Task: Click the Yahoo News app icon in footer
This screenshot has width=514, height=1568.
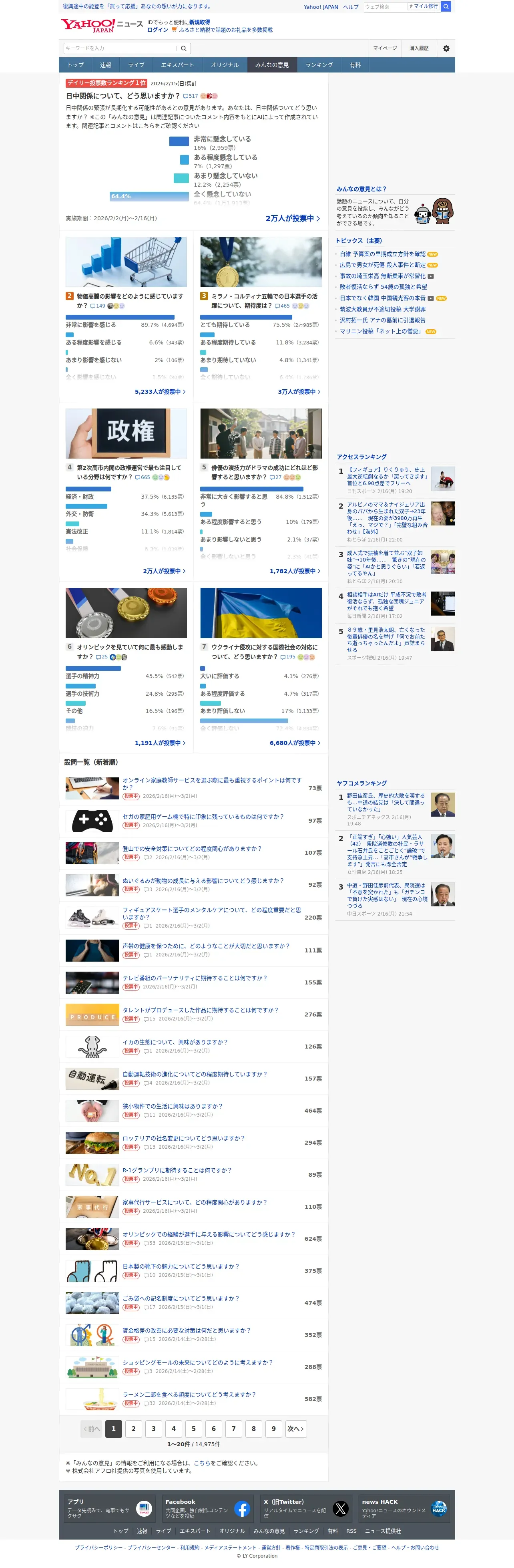Action: (144, 1509)
